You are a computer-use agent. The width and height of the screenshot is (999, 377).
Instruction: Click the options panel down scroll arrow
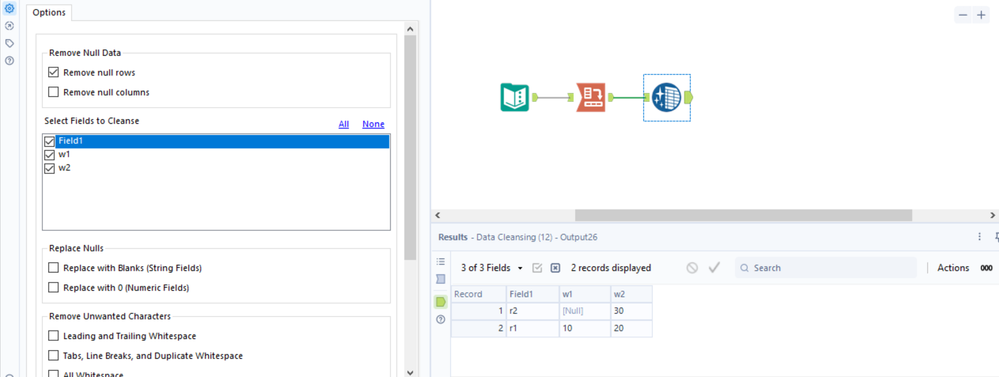410,372
